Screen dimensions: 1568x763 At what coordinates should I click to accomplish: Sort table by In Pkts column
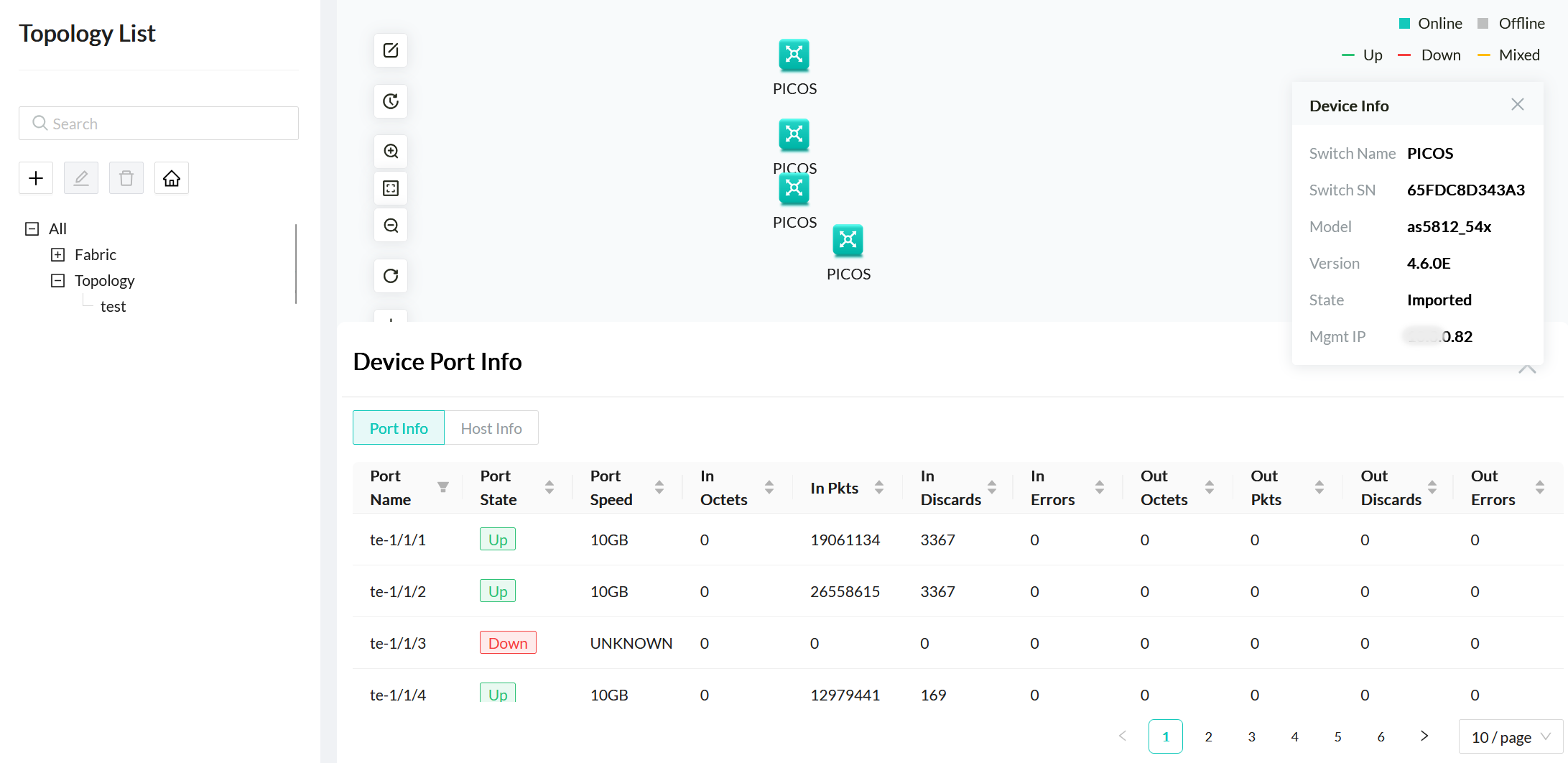879,488
